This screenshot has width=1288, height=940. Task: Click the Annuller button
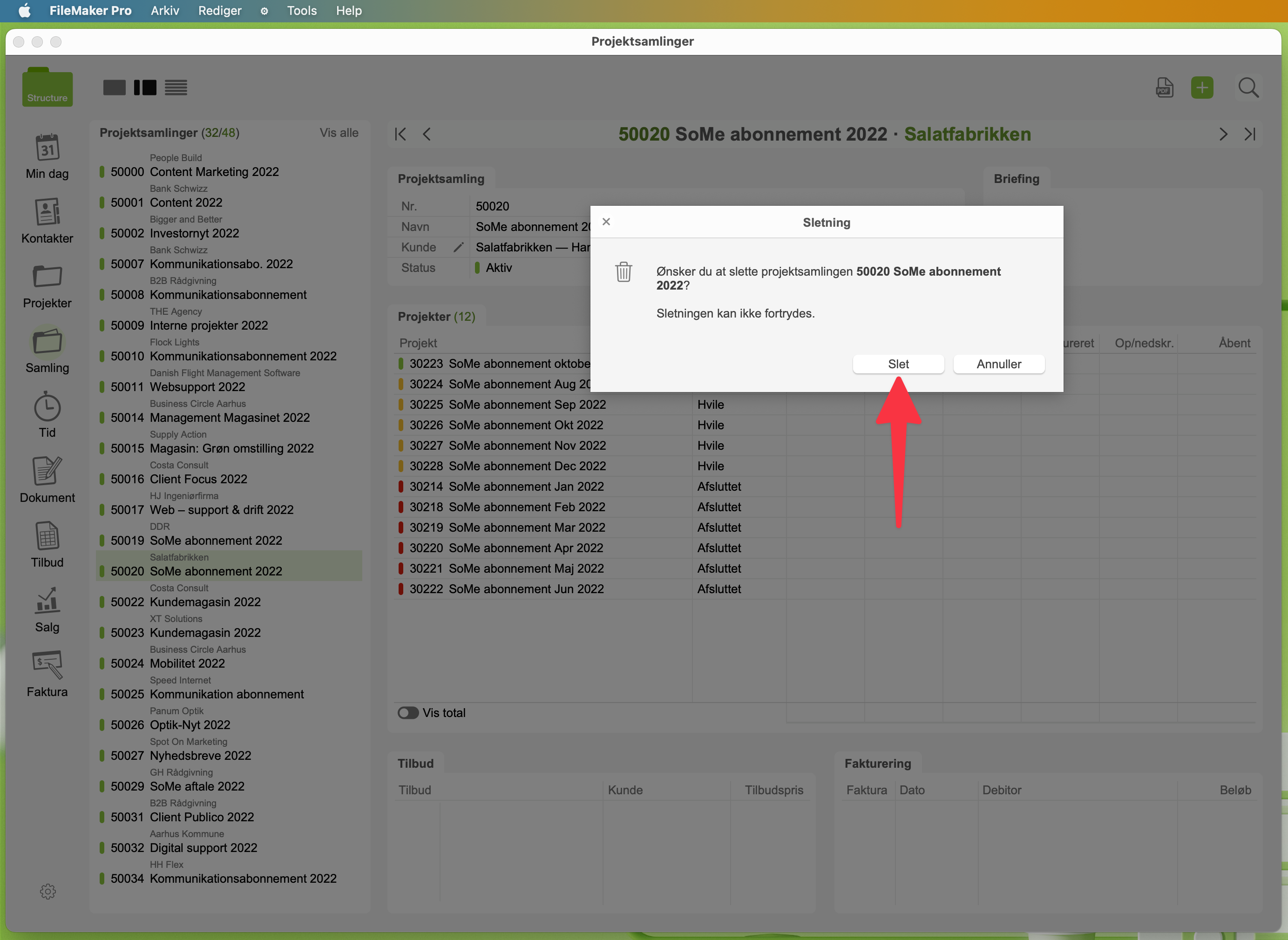999,364
